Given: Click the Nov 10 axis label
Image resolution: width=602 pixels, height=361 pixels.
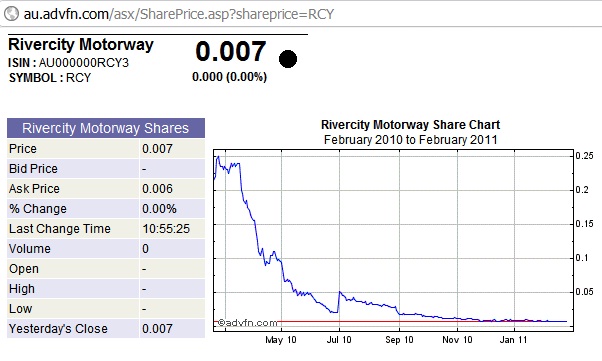Looking at the screenshot, I should [x=457, y=340].
